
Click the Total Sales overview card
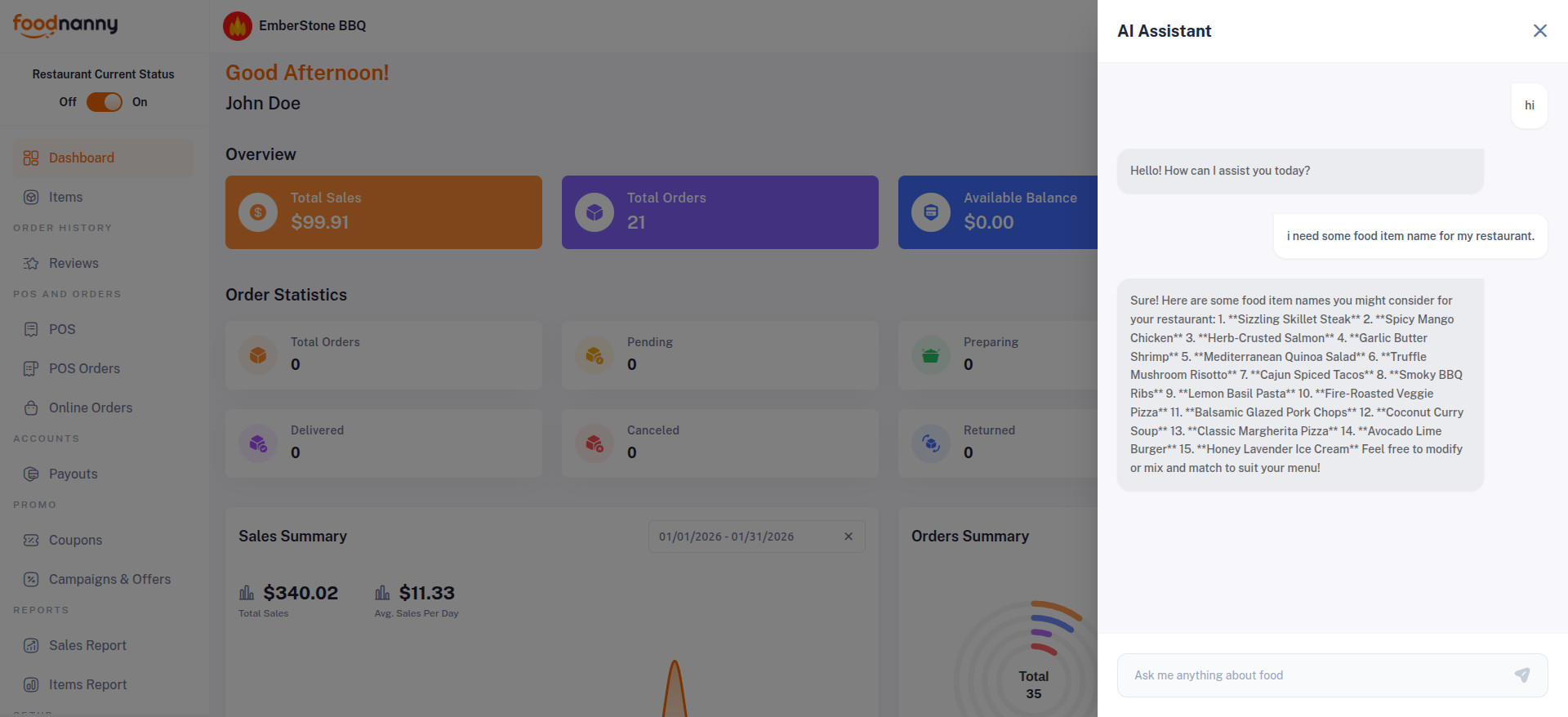click(383, 212)
